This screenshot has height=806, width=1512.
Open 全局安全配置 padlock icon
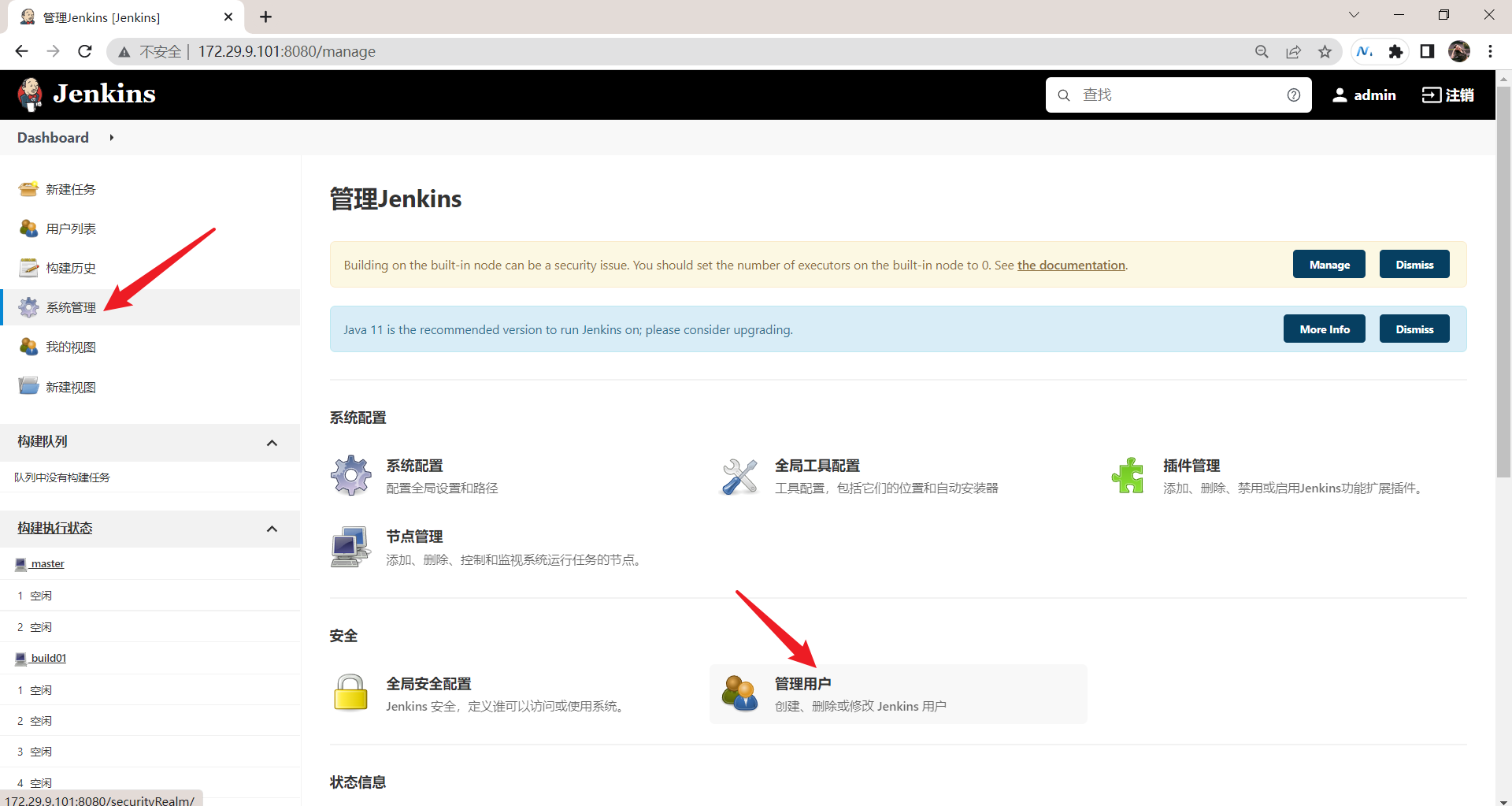[350, 693]
